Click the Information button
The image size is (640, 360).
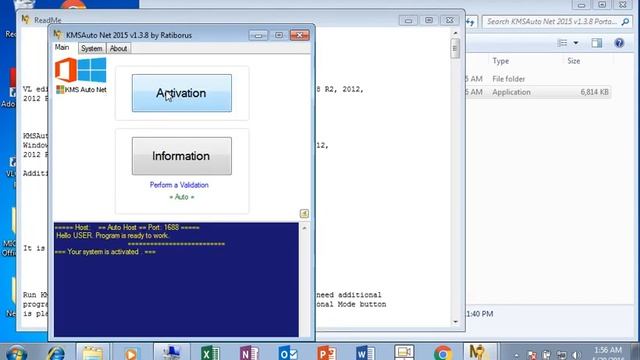tap(182, 156)
